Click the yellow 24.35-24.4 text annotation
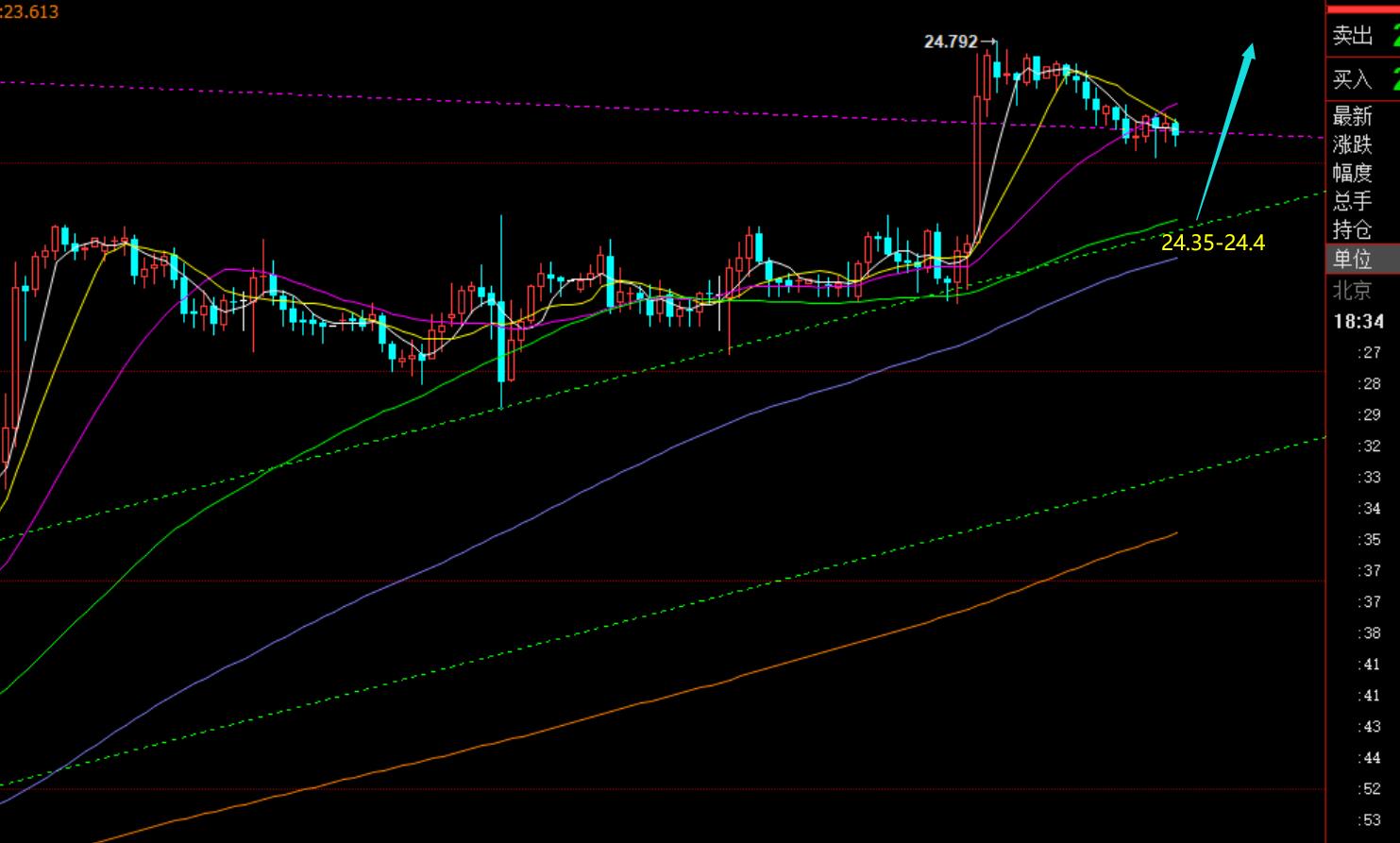Image resolution: width=1400 pixels, height=843 pixels. coord(1213,243)
